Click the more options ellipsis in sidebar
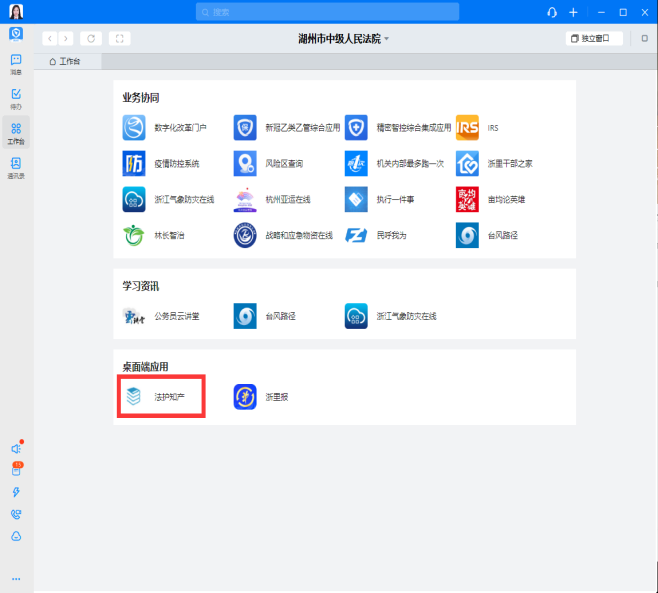Screen dimensions: 658x593 click(16, 578)
